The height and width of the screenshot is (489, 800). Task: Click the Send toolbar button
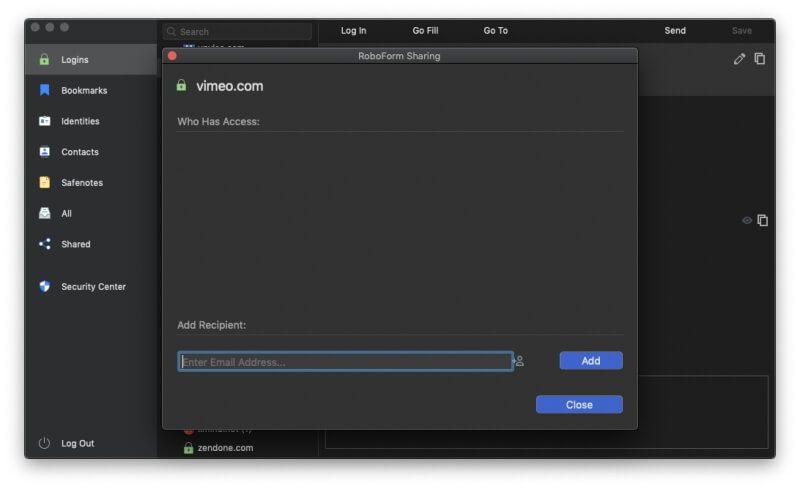coord(675,31)
